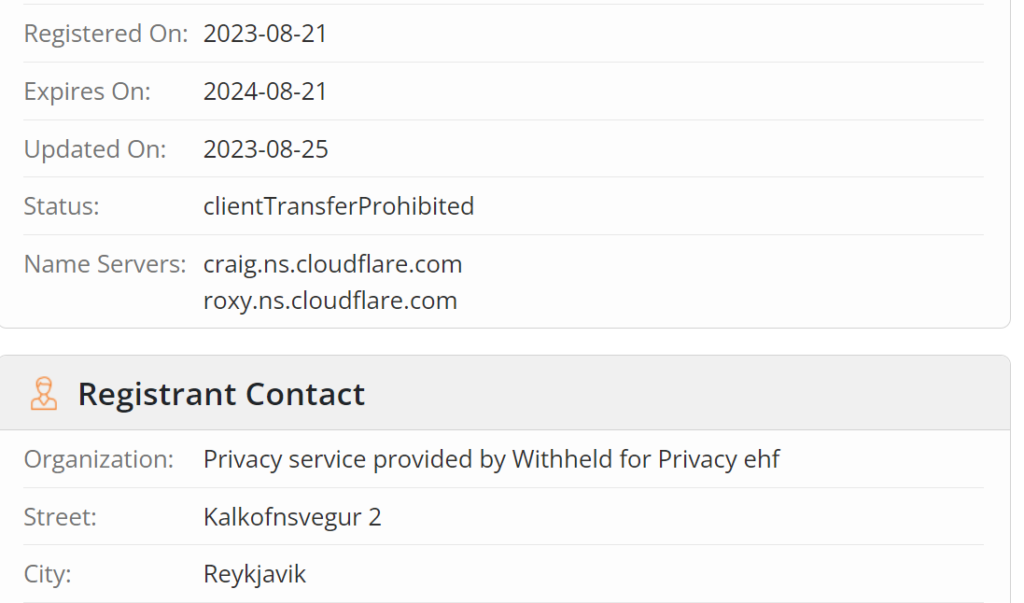The width and height of the screenshot is (1024, 603).
Task: Select the Expires On date 2024-08-21
Action: pos(265,92)
